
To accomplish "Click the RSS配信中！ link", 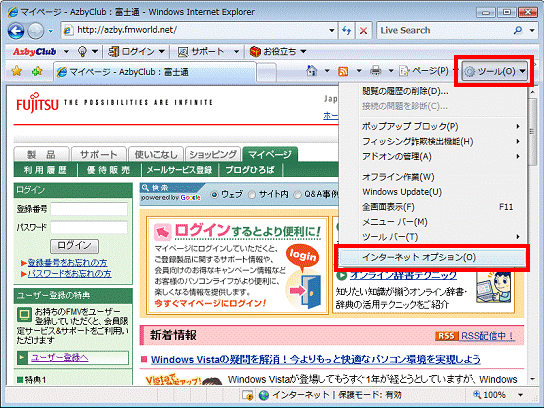I will (487, 336).
